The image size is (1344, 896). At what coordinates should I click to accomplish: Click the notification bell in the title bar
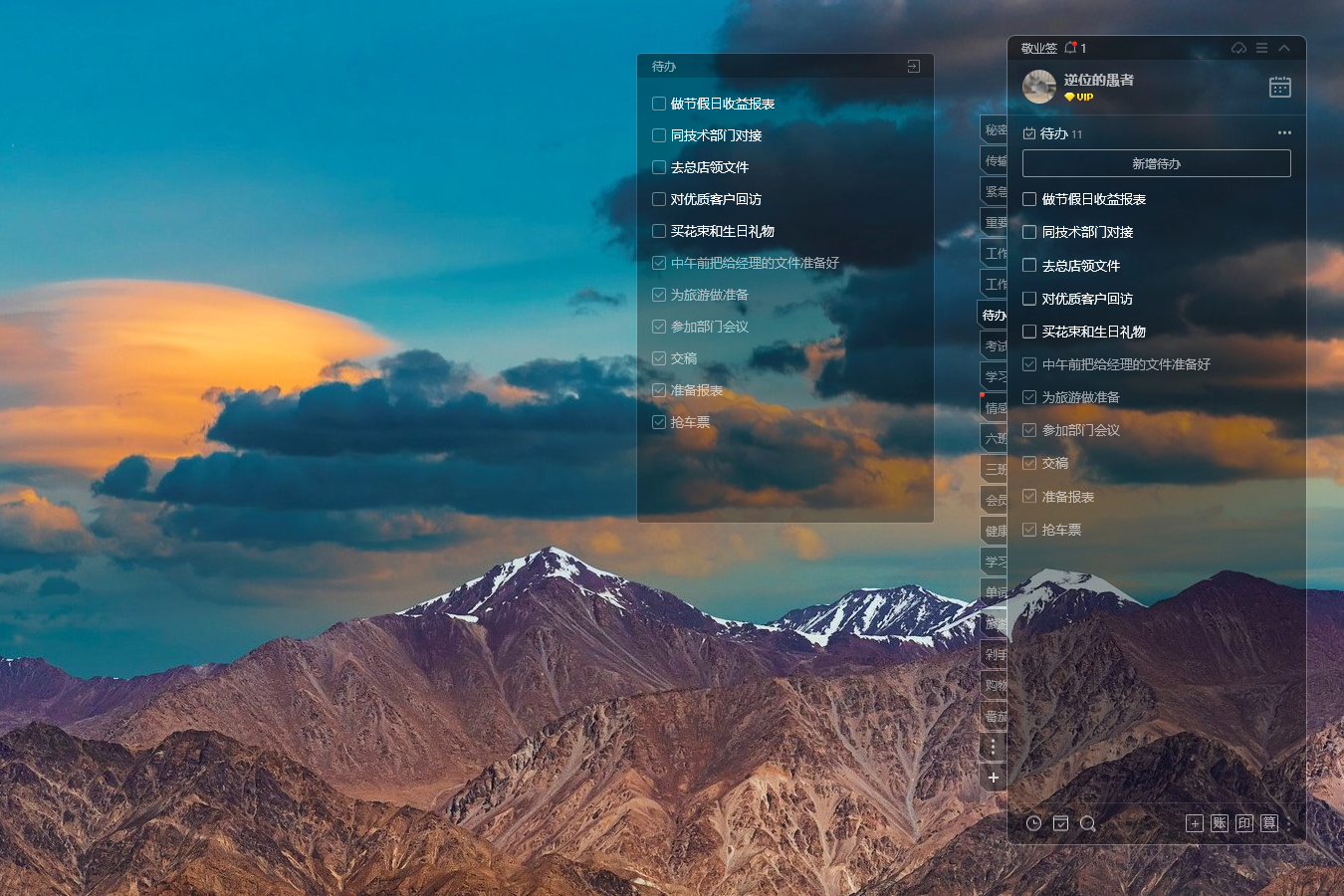click(x=1071, y=48)
